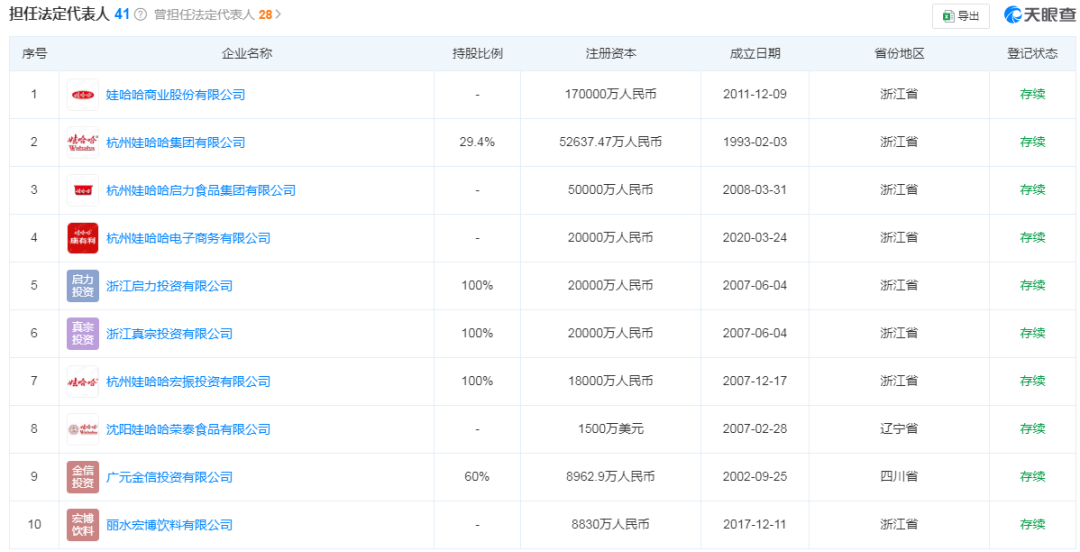The image size is (1080, 552).
Task: Click the 启力投资 logo badge
Action: [x=83, y=286]
